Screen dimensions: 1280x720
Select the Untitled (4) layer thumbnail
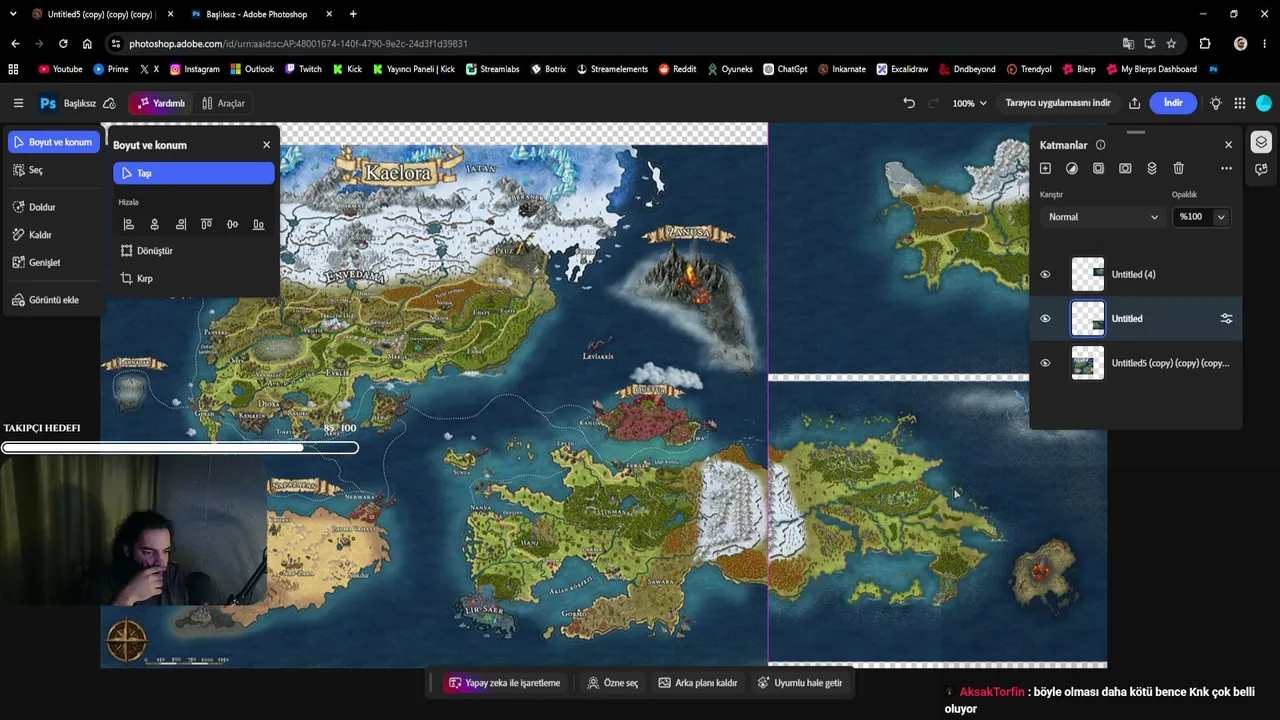(1088, 275)
